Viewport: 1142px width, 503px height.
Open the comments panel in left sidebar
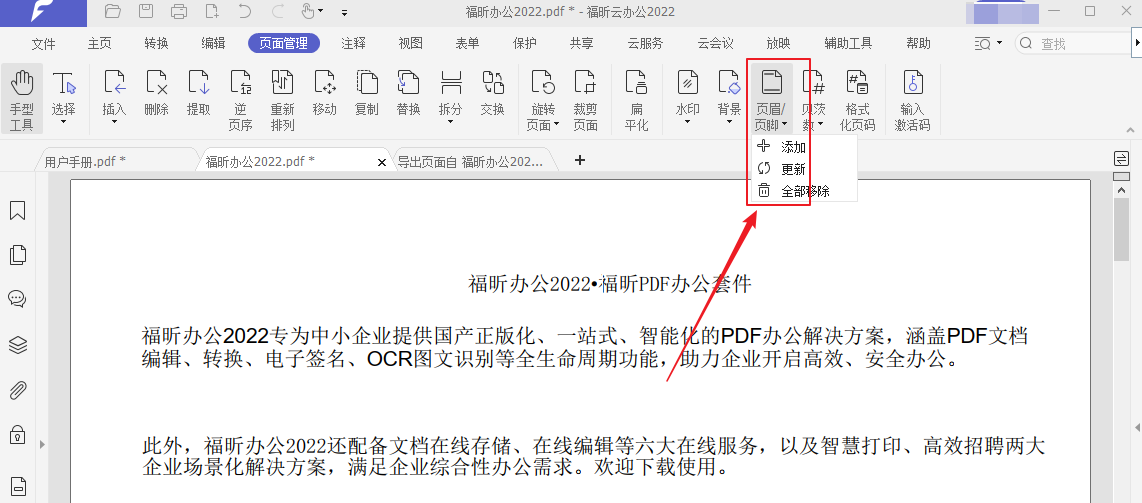[17, 299]
